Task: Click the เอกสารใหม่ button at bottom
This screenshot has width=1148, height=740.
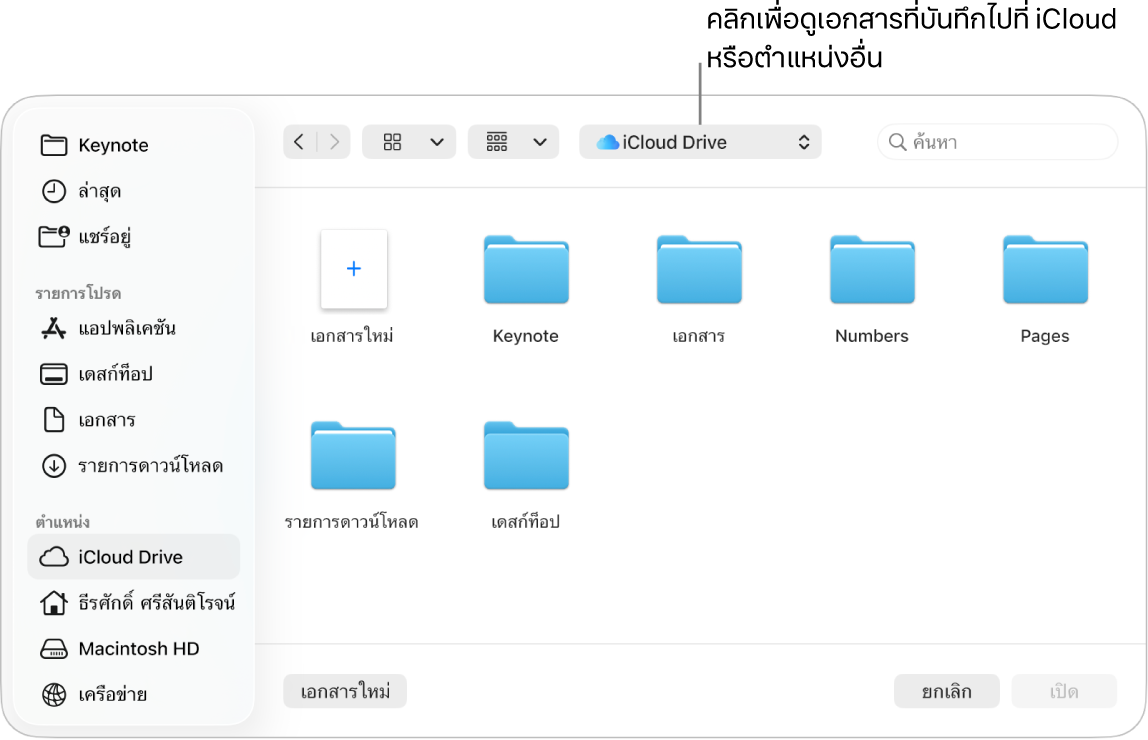Action: click(345, 692)
